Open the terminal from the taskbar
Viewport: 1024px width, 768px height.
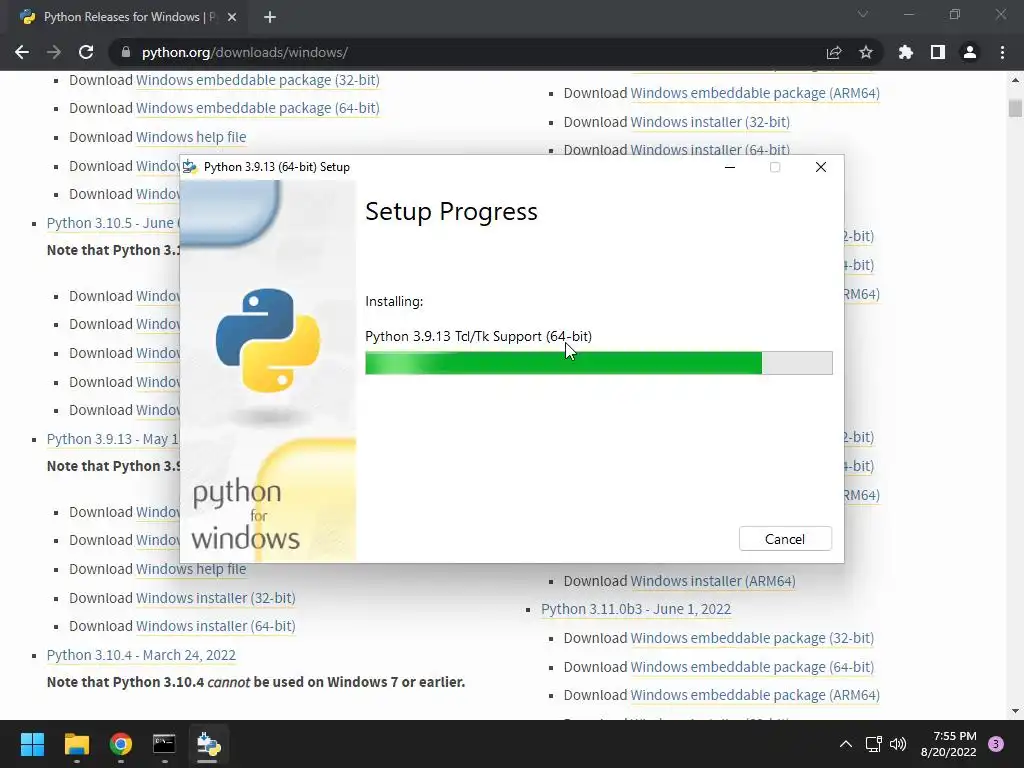coord(165,744)
